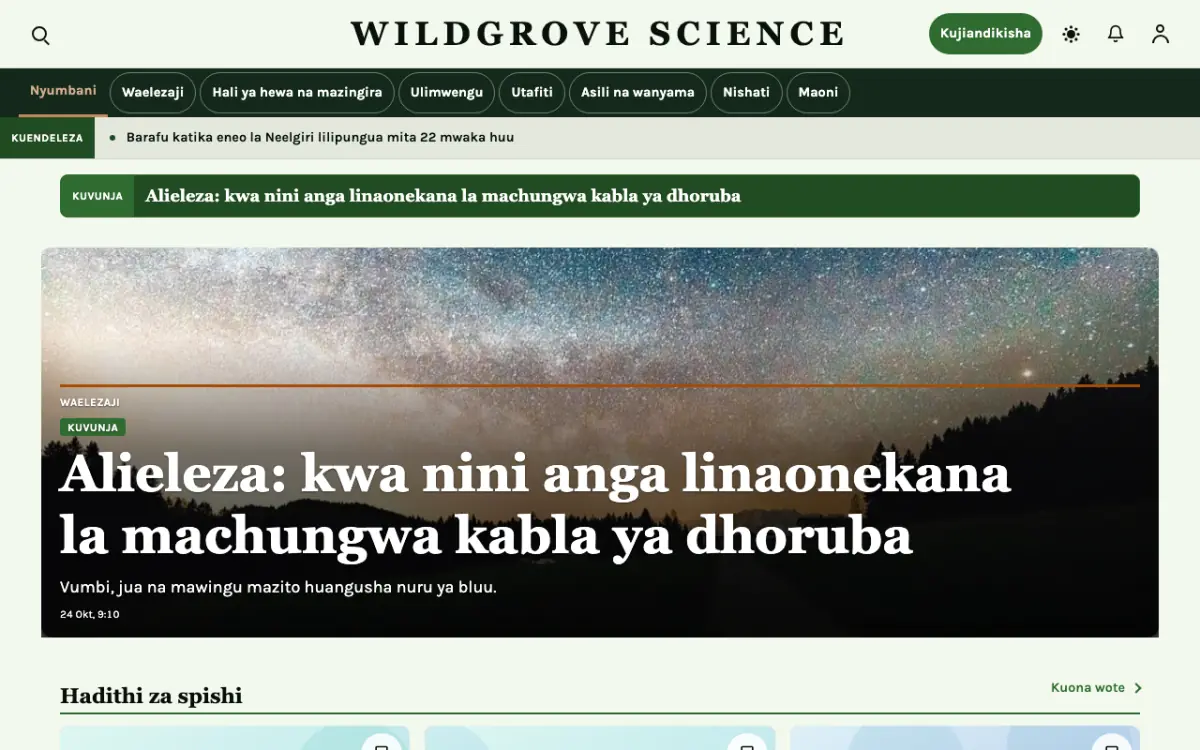
Task: Open Asili na wanyama section
Action: tap(638, 92)
